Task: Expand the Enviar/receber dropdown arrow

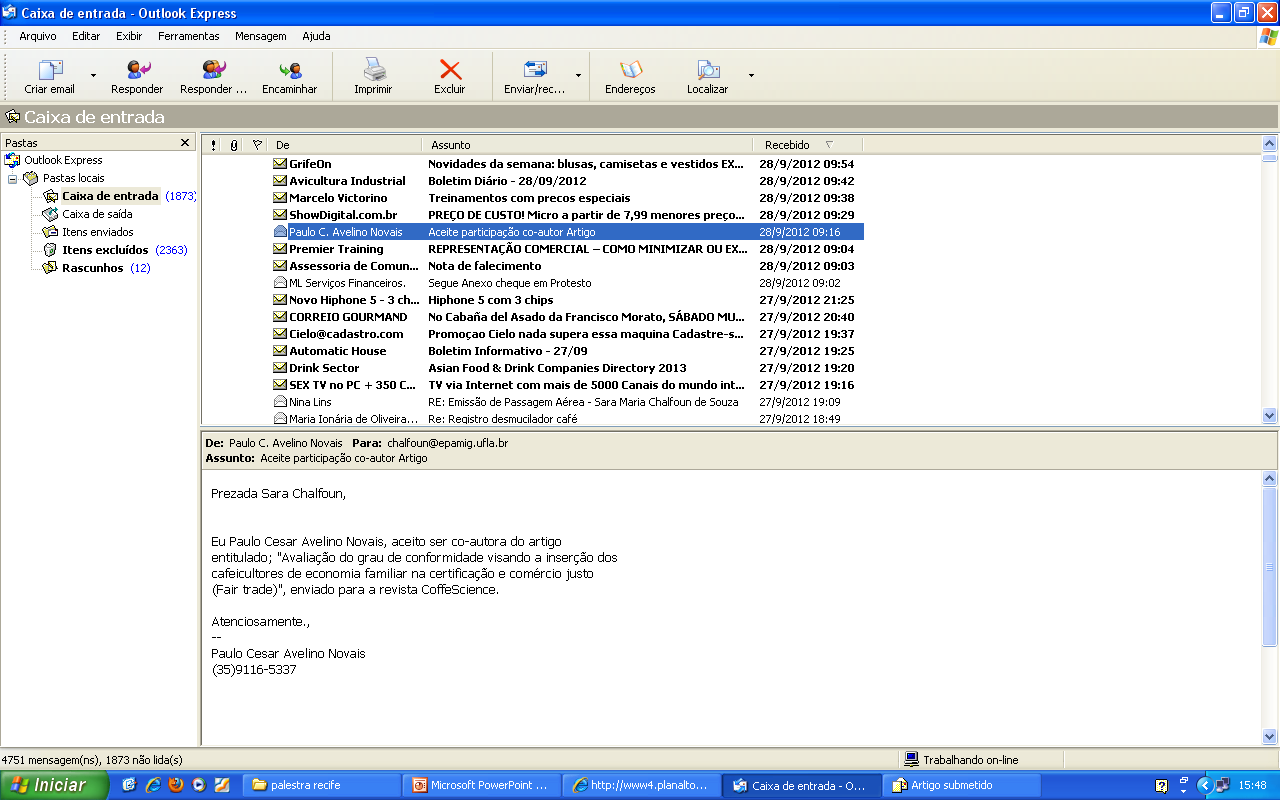Action: tap(578, 75)
